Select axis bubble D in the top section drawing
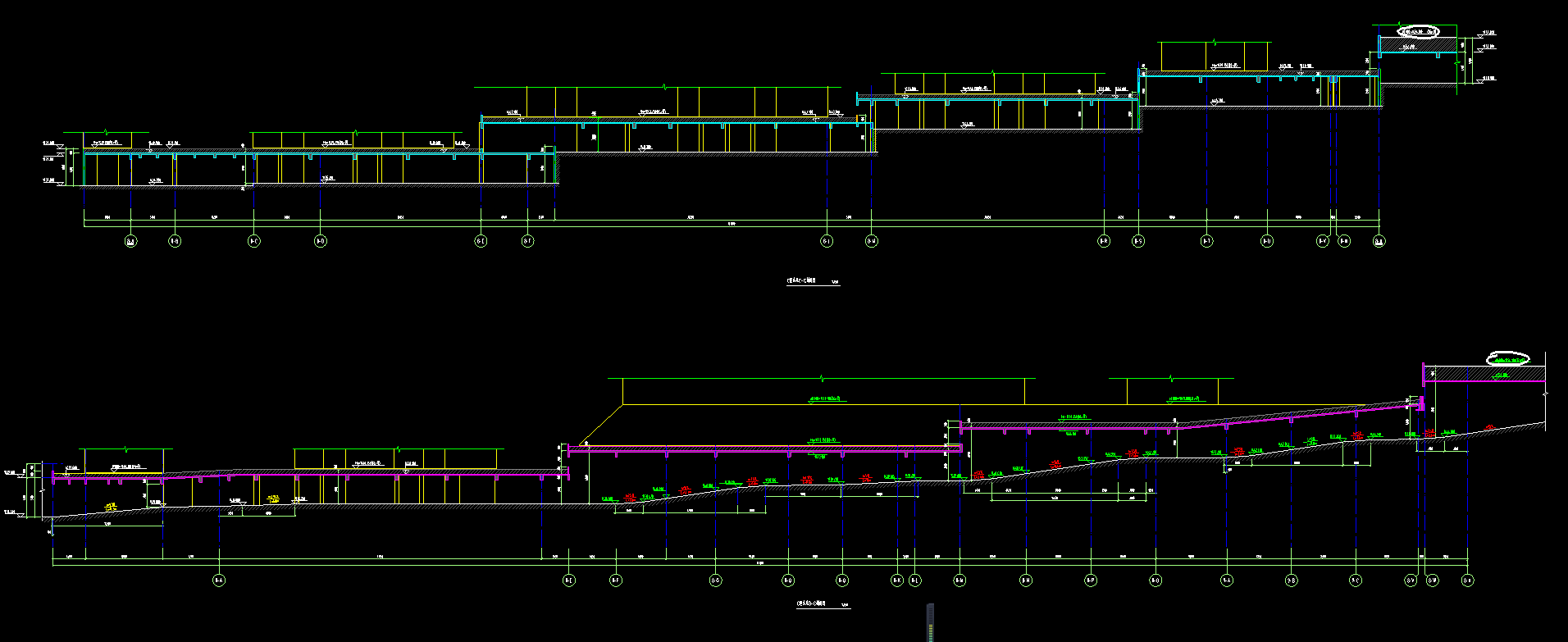1568x642 pixels. (x=321, y=241)
